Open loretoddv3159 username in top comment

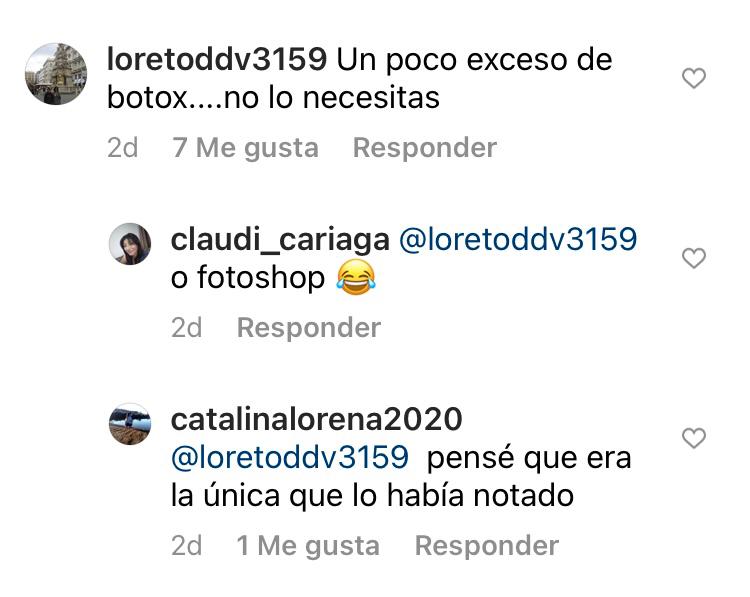click(217, 60)
